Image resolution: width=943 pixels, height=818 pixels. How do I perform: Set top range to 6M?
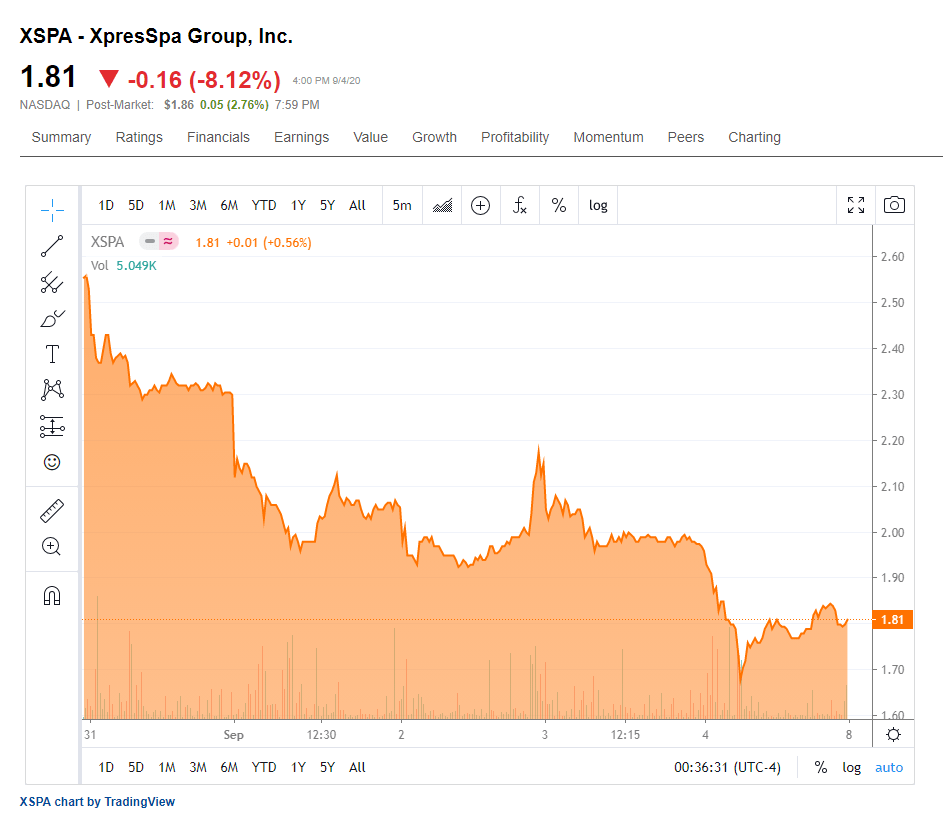pyautogui.click(x=229, y=206)
